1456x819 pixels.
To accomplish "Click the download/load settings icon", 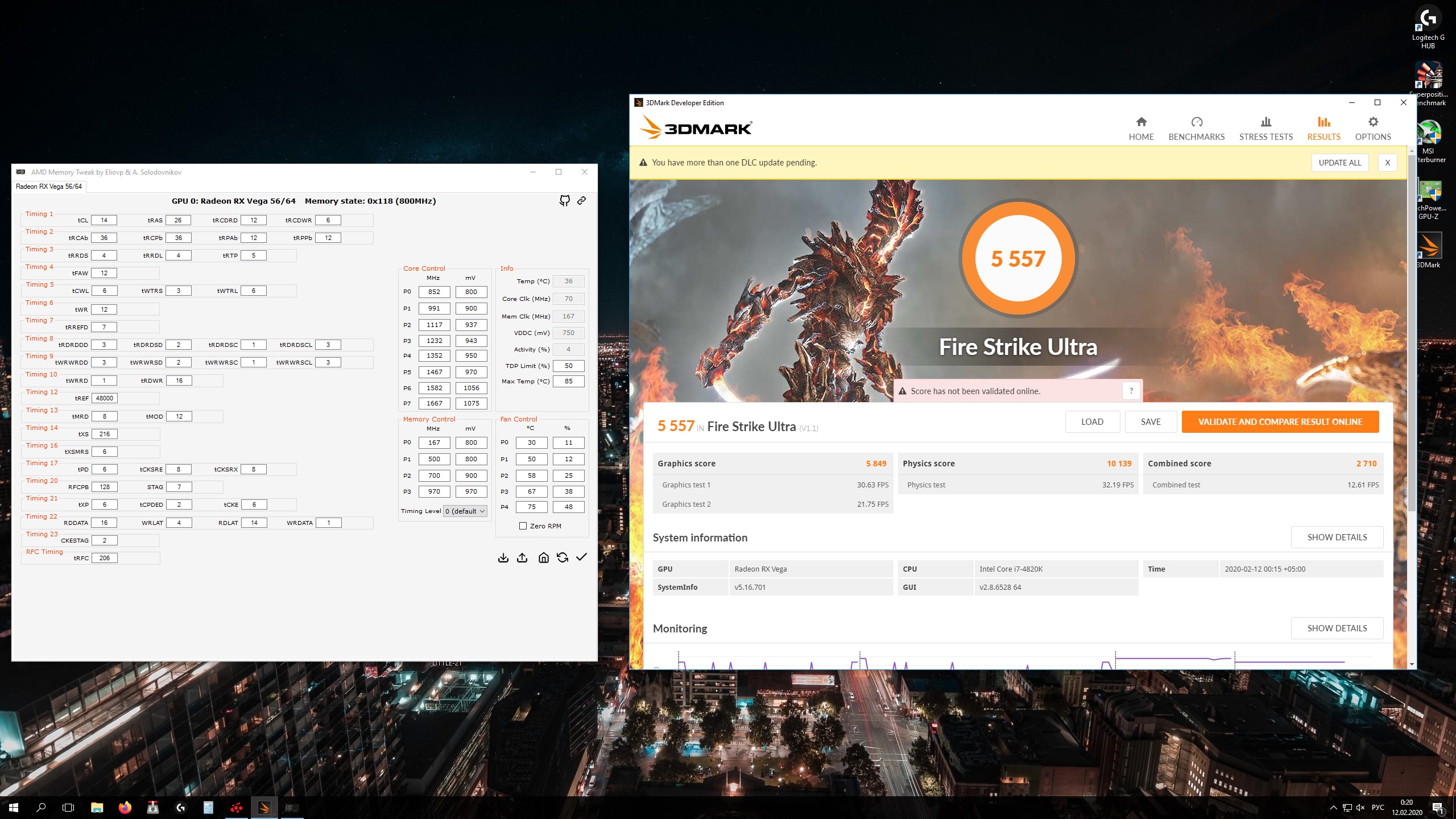I will coord(503,558).
